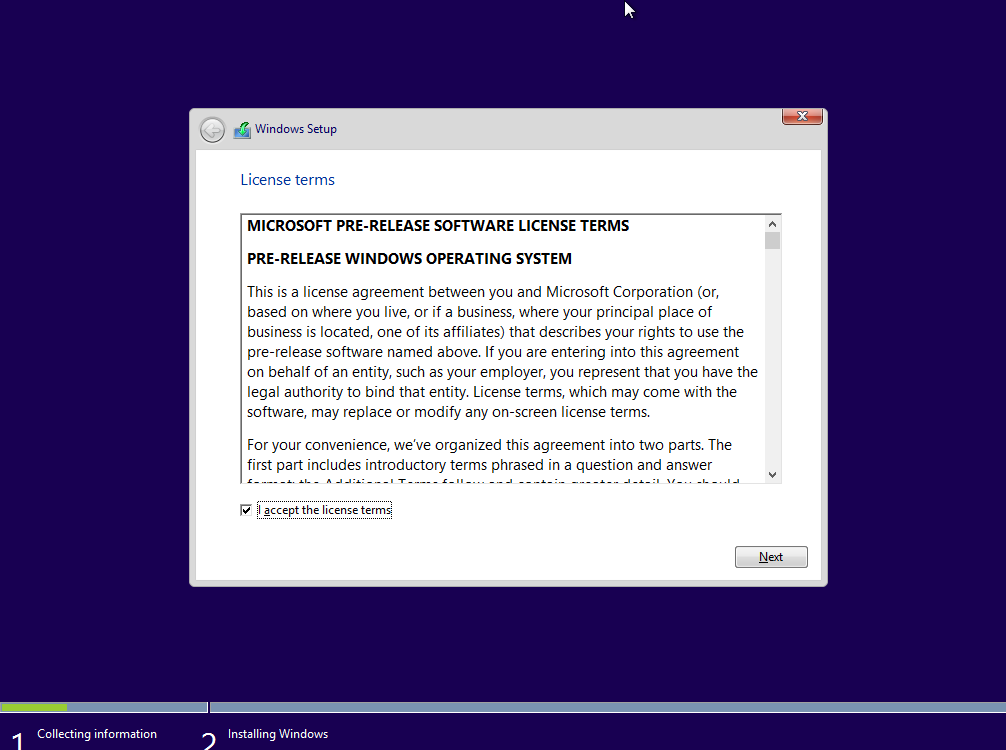
Task: Click the paragraph starting 'This is a license agreement'
Action: (x=502, y=352)
